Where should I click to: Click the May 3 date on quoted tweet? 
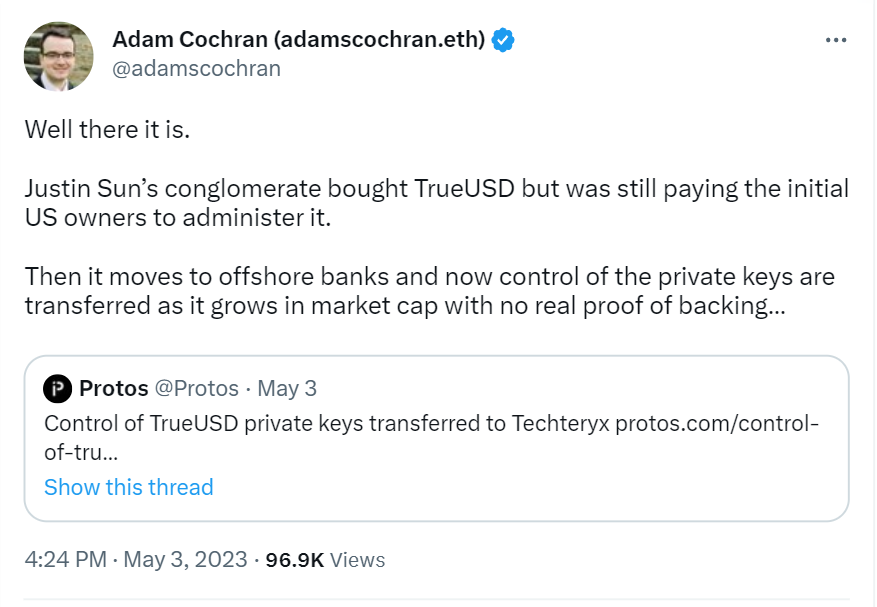[x=289, y=389]
